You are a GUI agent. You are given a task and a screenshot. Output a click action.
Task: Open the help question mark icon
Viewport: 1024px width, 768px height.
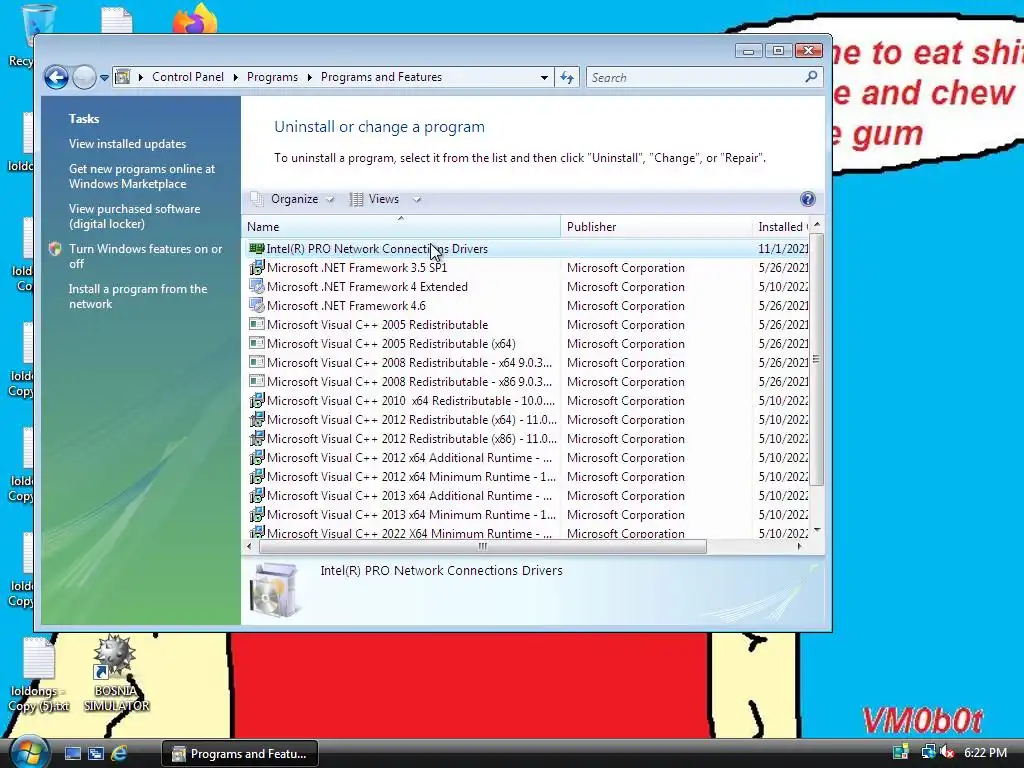807,199
